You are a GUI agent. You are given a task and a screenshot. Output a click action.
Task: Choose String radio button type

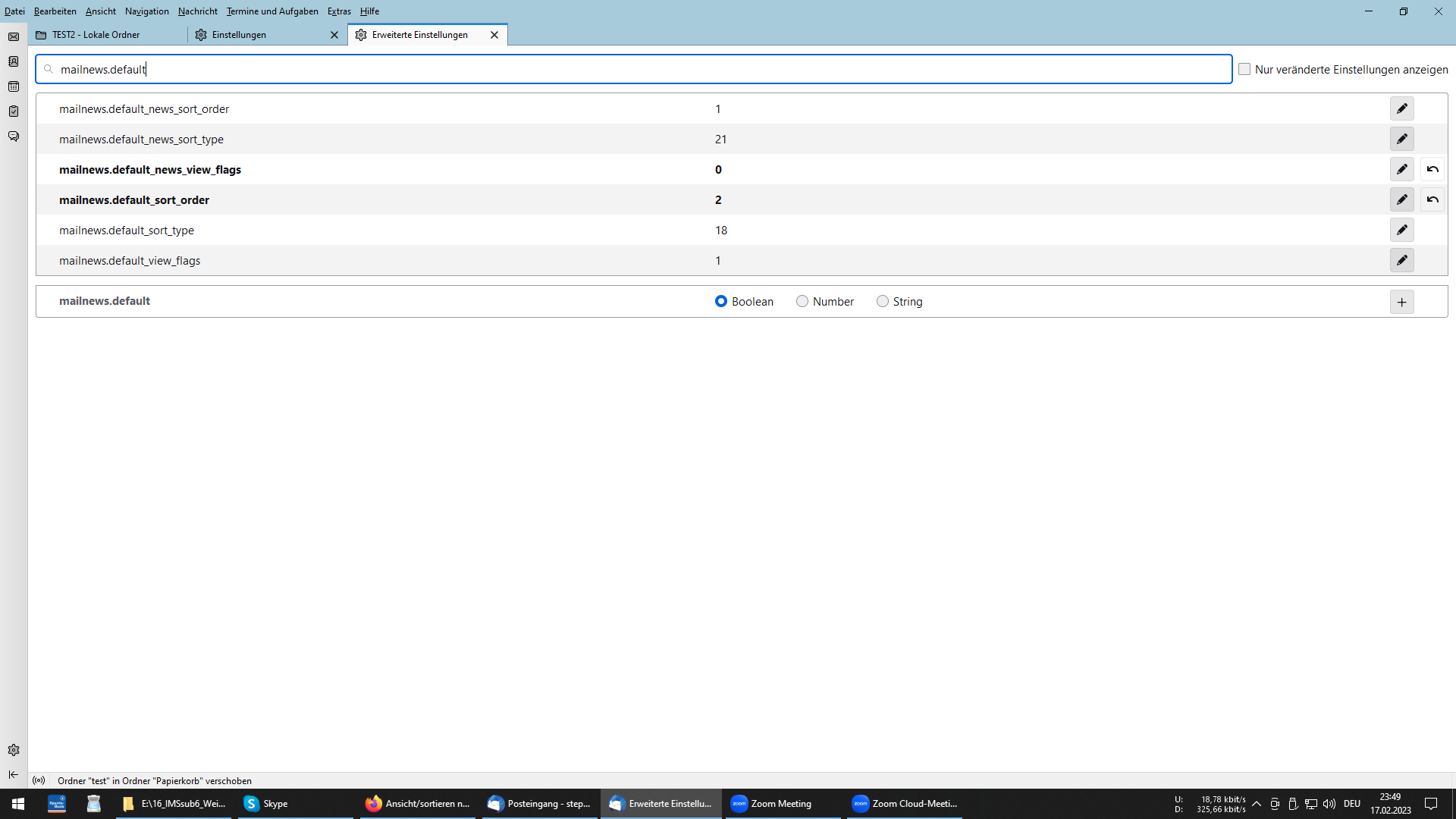(883, 301)
